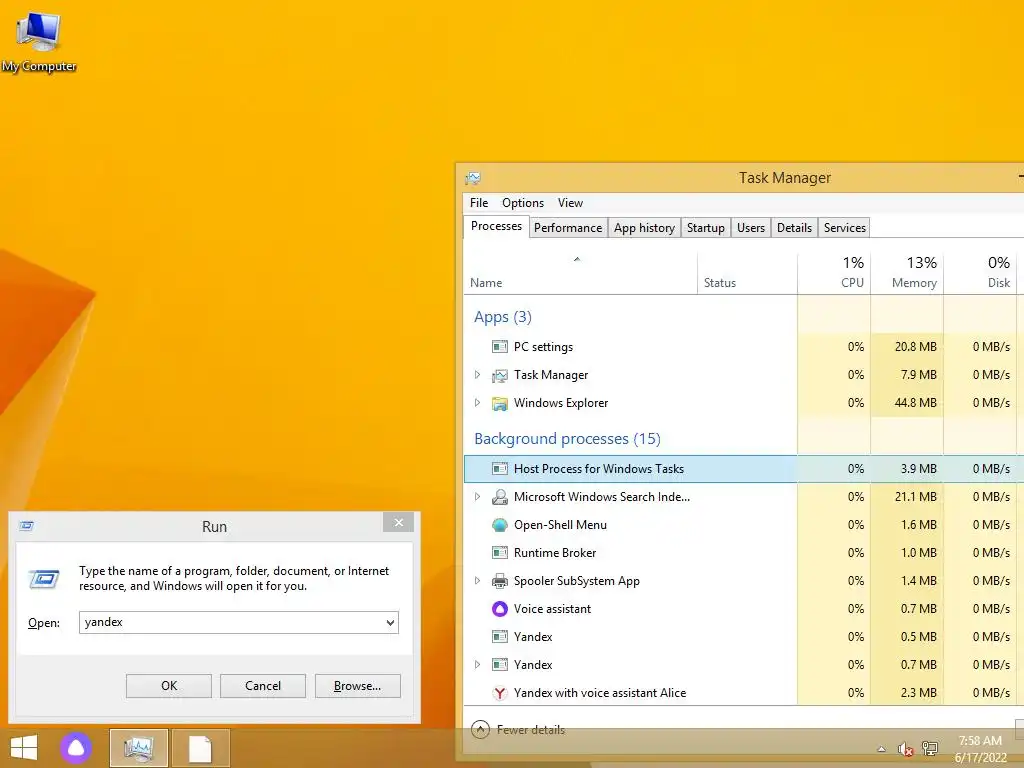Click Browse... in the Run dialog
The height and width of the screenshot is (768, 1024).
pos(357,686)
